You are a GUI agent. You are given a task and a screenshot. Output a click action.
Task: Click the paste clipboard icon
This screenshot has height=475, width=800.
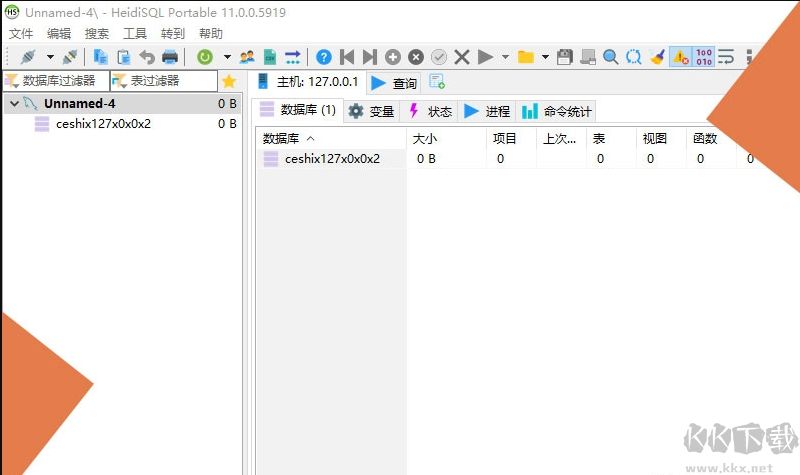click(123, 57)
